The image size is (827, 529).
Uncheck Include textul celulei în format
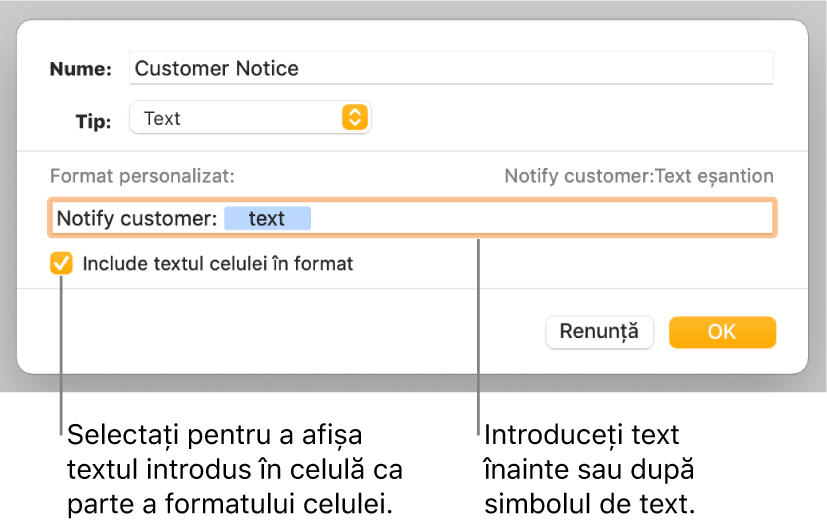pyautogui.click(x=61, y=263)
